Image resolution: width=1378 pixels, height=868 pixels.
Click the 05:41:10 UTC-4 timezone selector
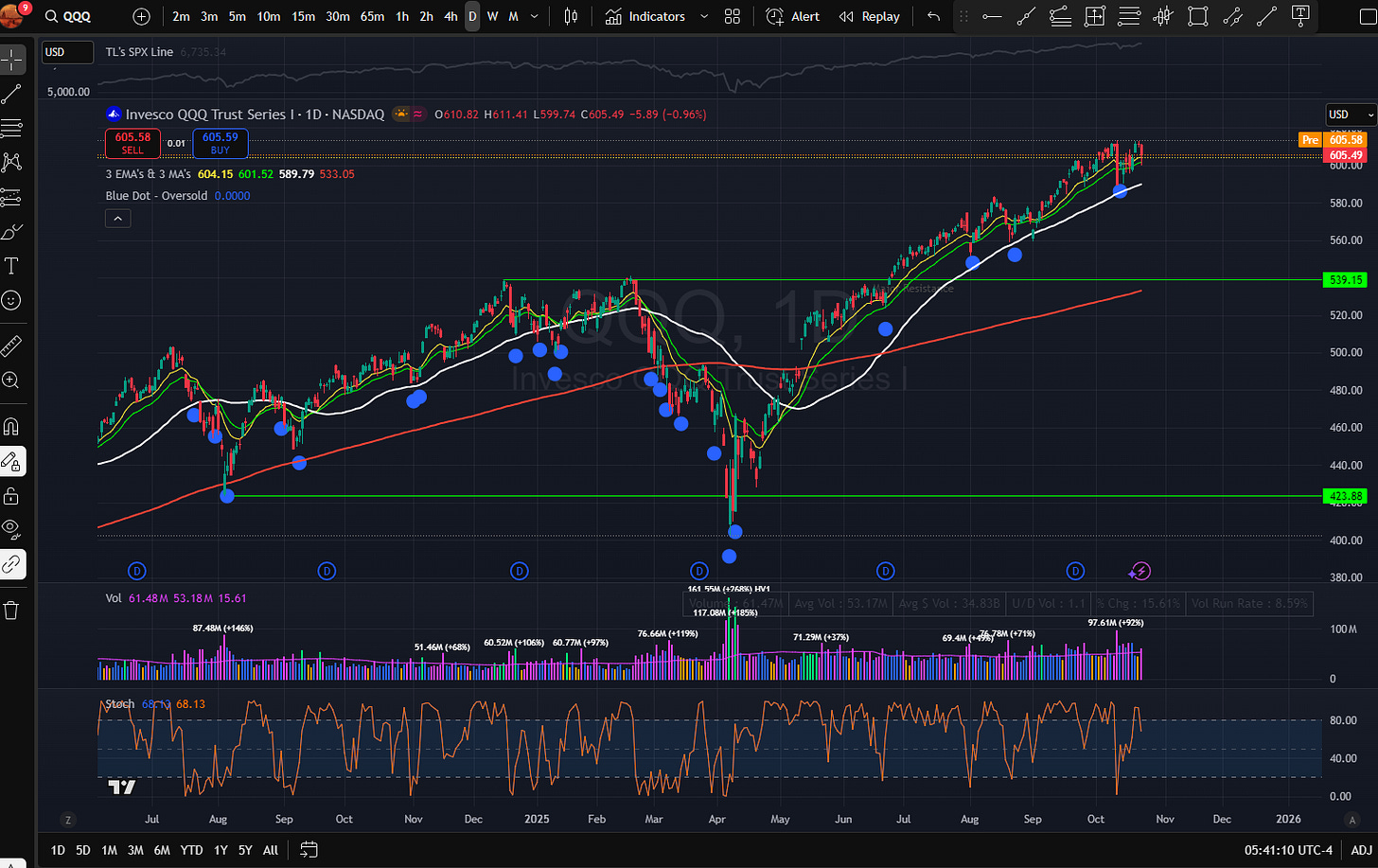[1289, 850]
